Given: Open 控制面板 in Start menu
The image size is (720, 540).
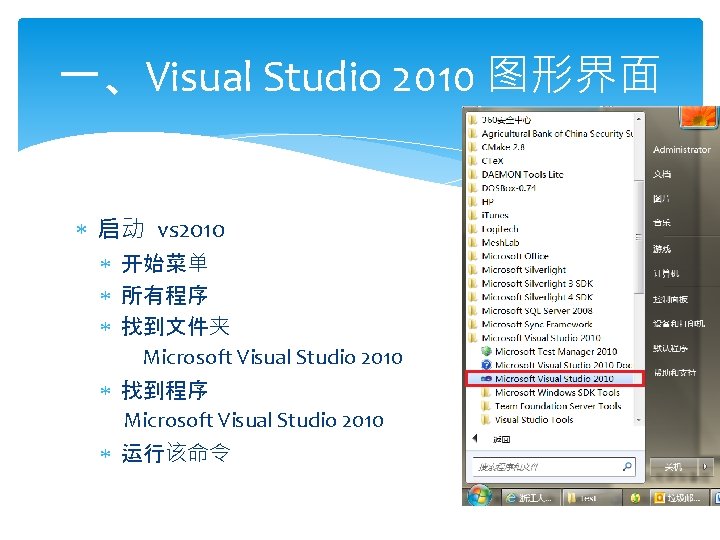Looking at the screenshot, I should pyautogui.click(x=670, y=299).
